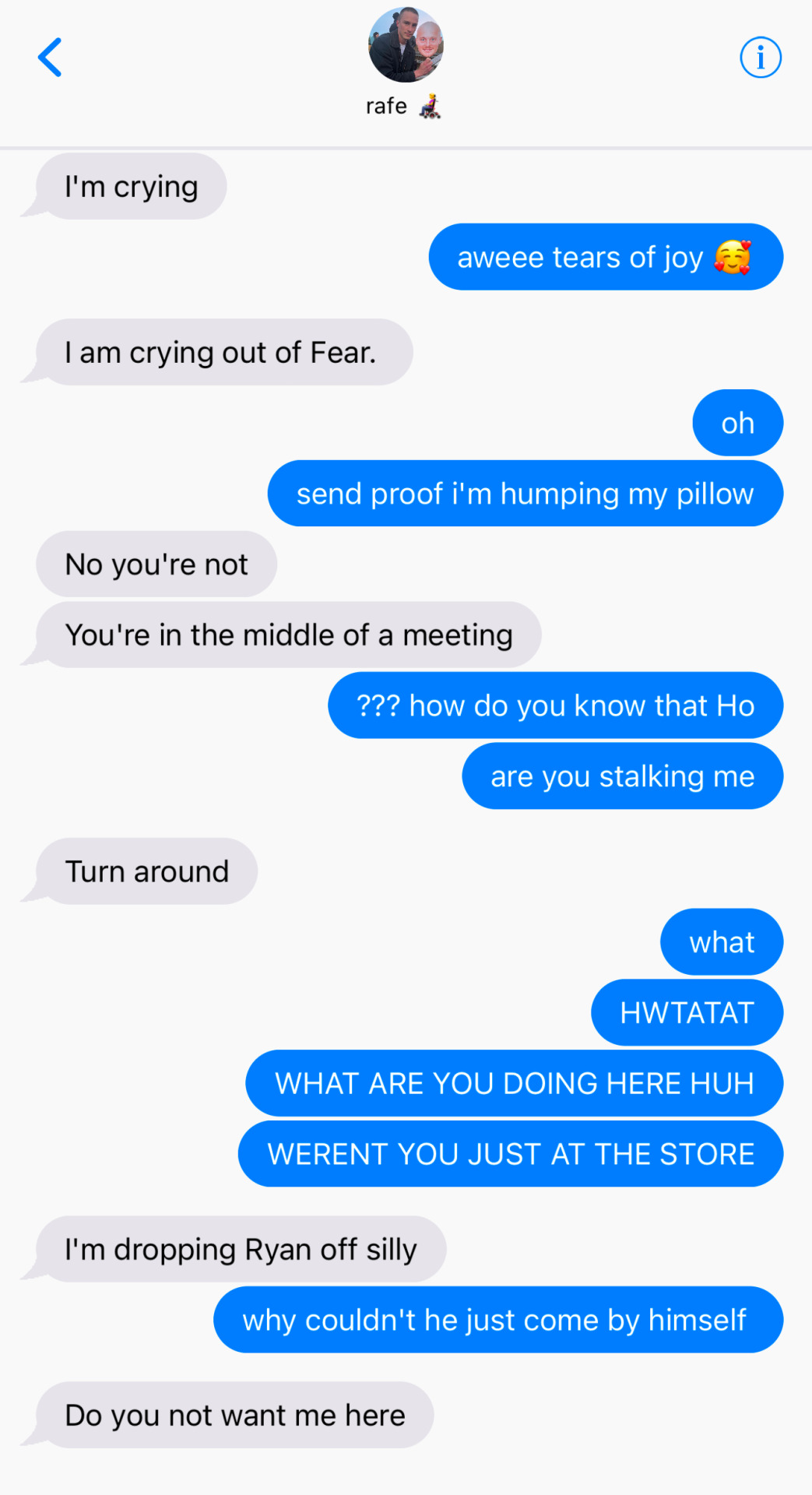This screenshot has height=1495, width=812.
Task: Tap the "oh" blue bubble
Action: point(737,423)
